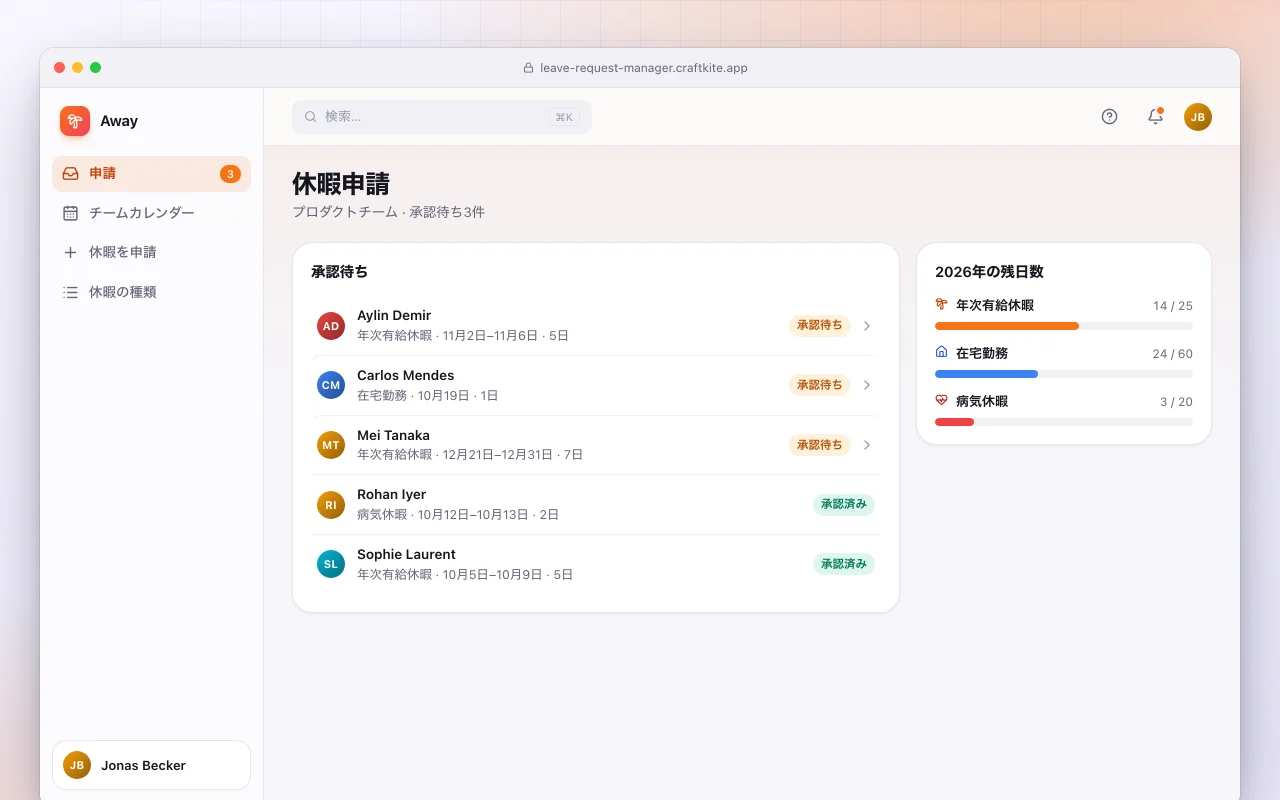The image size is (1280, 800).
Task: Click 承認待ち badge on Carlos Mendes' row
Action: [820, 385]
